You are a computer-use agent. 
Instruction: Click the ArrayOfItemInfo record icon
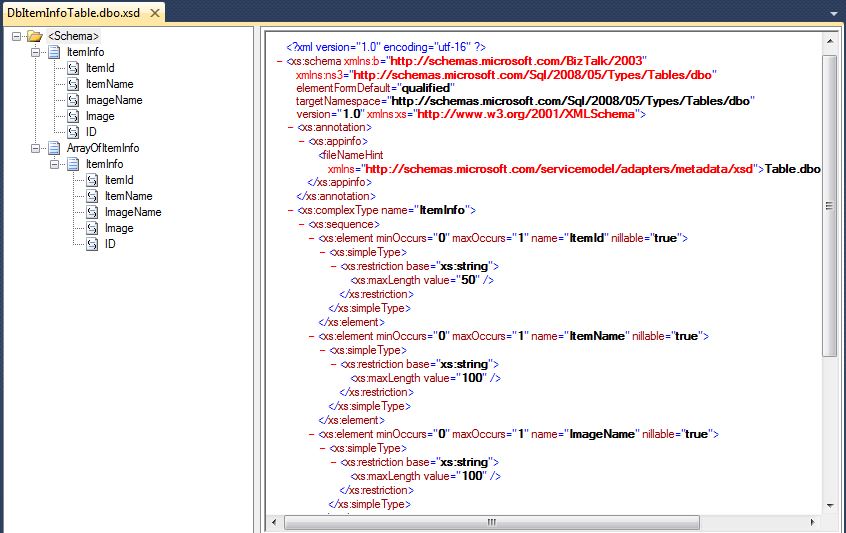[54, 148]
